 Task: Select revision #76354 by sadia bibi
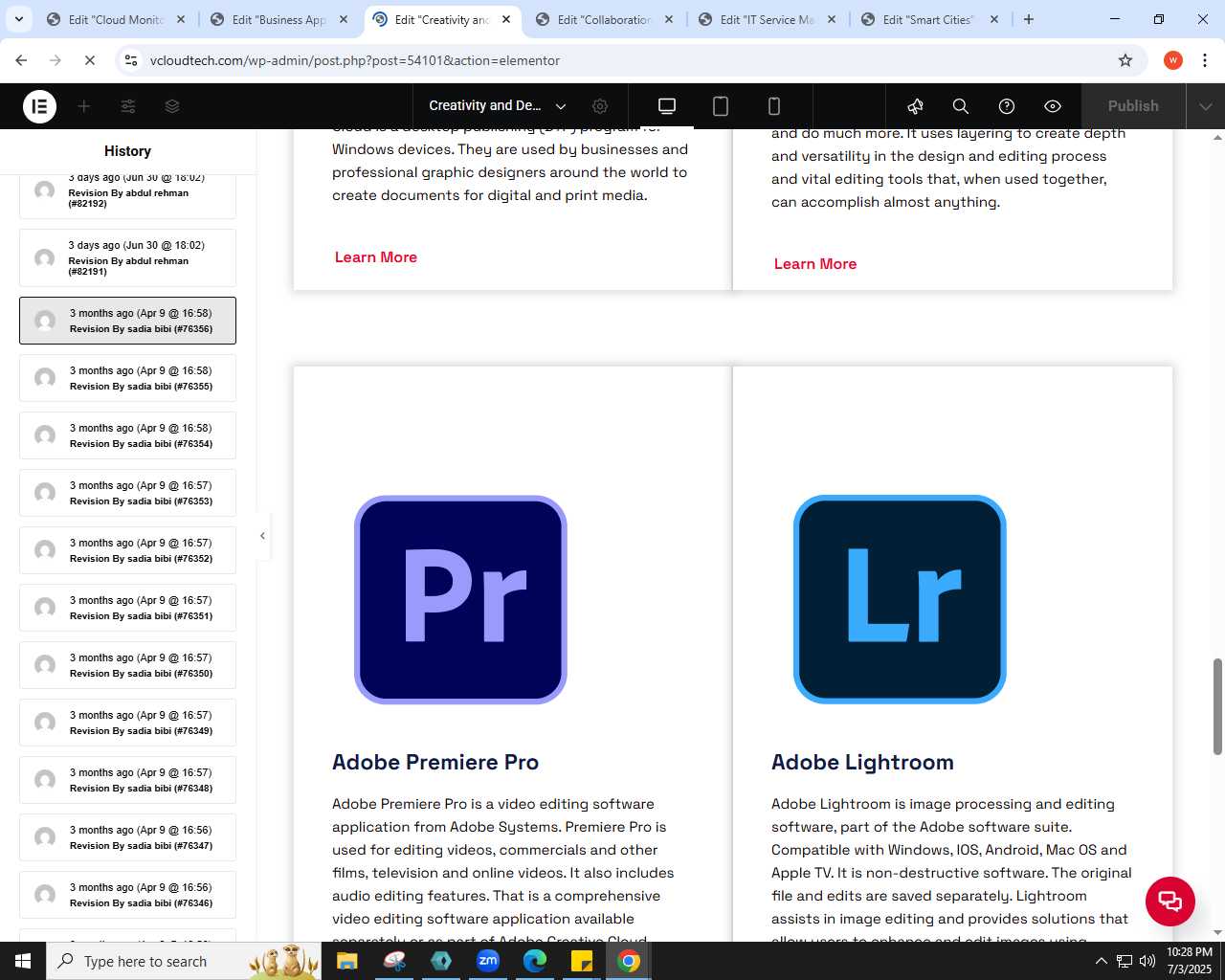(127, 435)
